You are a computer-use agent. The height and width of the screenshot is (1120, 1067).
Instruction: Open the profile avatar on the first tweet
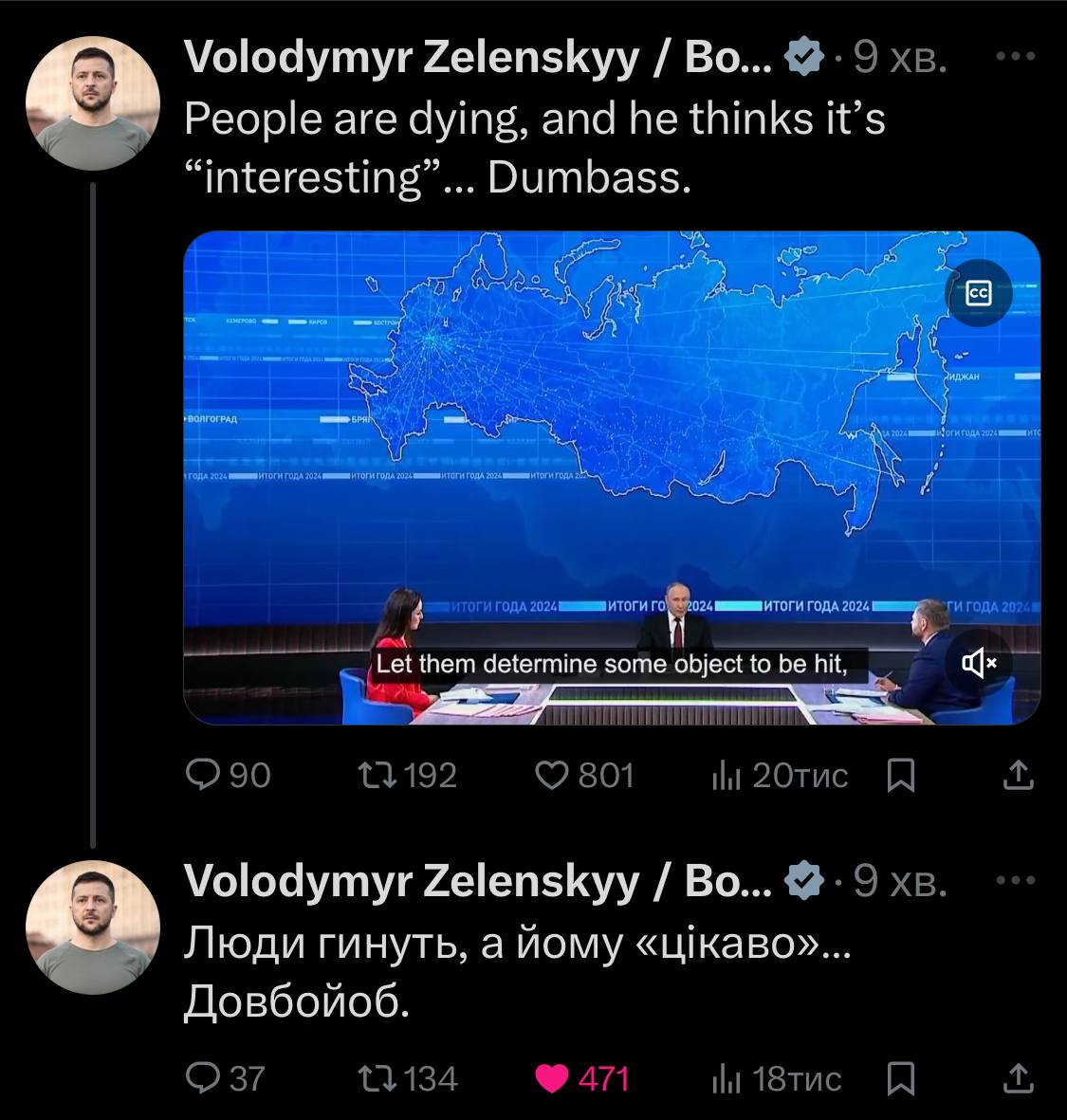(92, 103)
